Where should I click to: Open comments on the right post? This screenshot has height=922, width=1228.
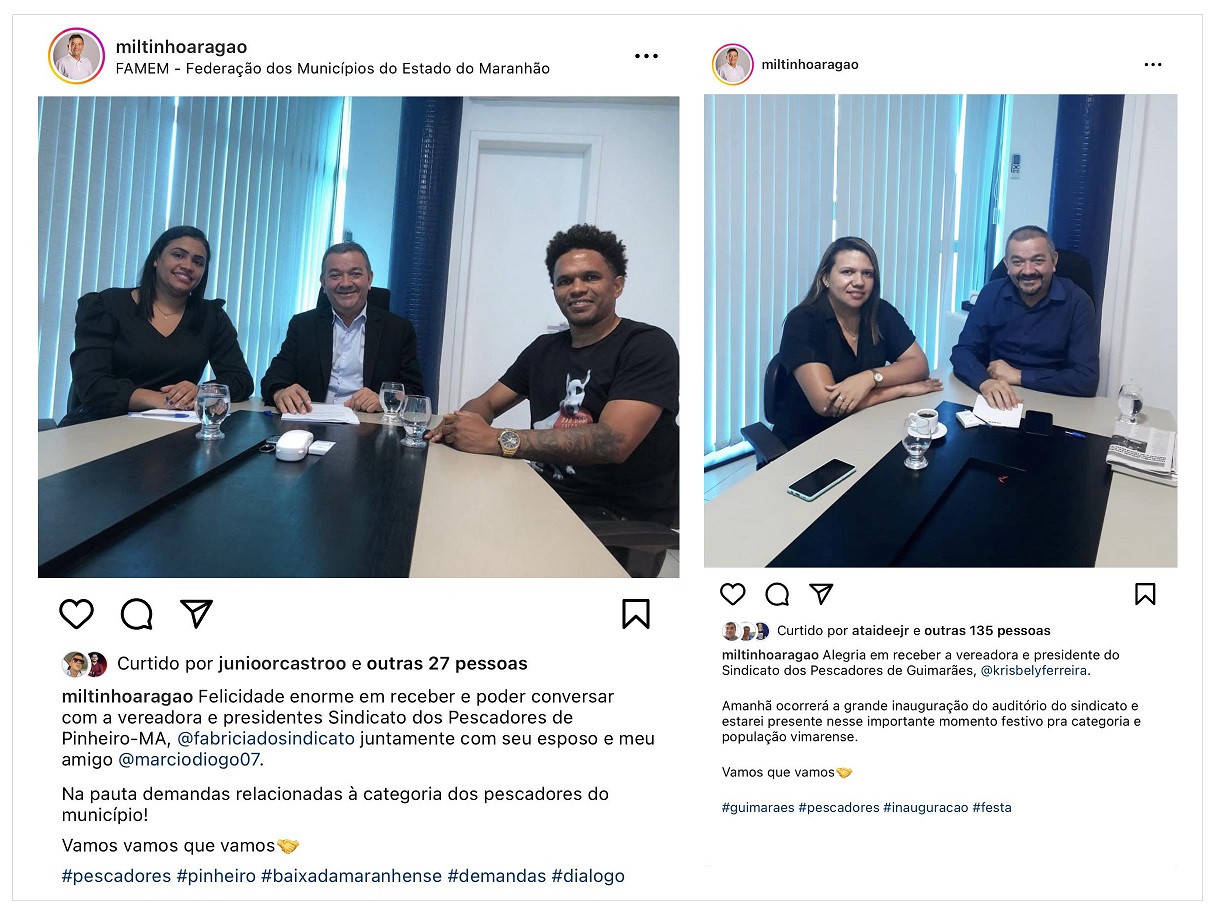(x=777, y=594)
